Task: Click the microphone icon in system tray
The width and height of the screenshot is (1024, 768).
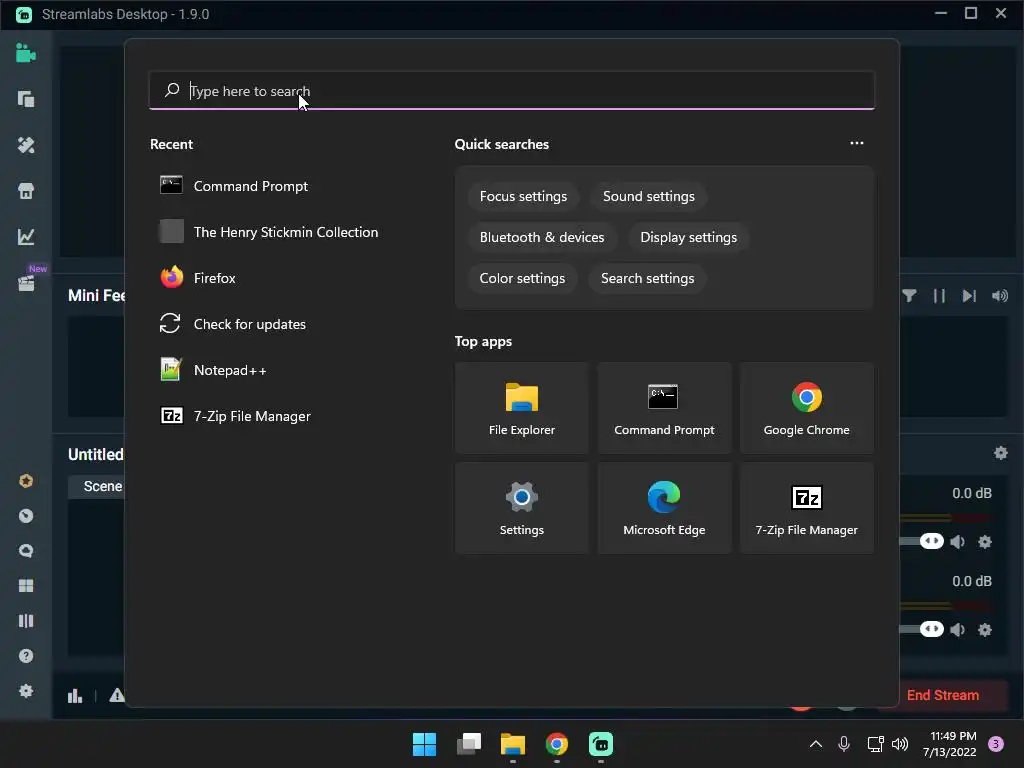Action: tap(844, 744)
